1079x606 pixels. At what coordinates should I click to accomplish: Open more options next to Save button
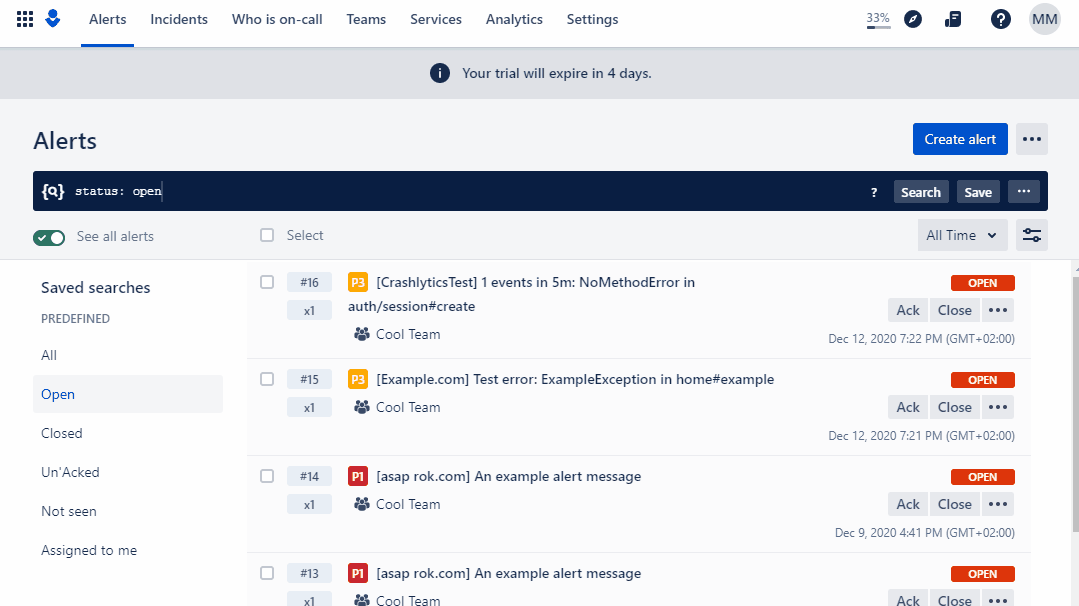click(x=1023, y=192)
